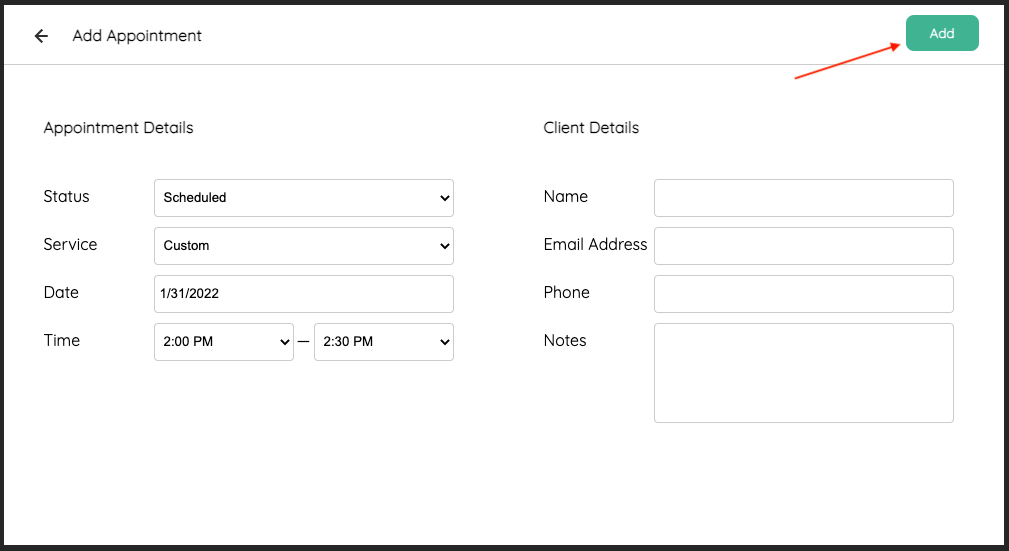Click inside the Notes text area
Viewport: 1009px width, 551px height.
pos(803,372)
